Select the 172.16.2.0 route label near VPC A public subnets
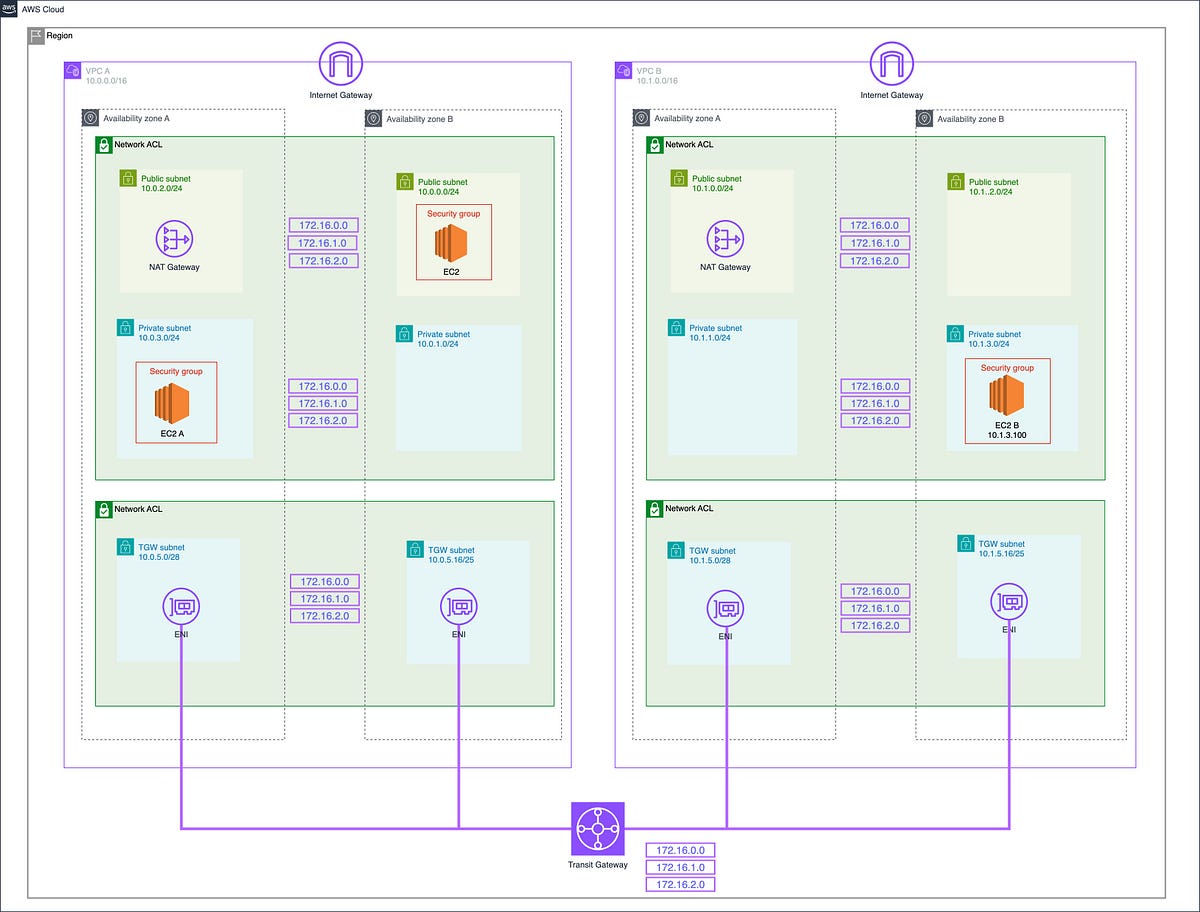This screenshot has width=1200, height=912. click(322, 260)
